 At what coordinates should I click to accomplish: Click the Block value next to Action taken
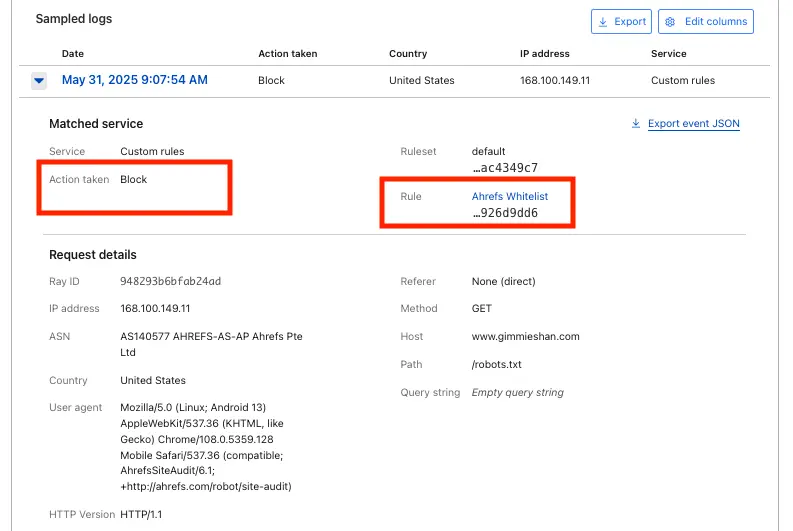(x=134, y=180)
